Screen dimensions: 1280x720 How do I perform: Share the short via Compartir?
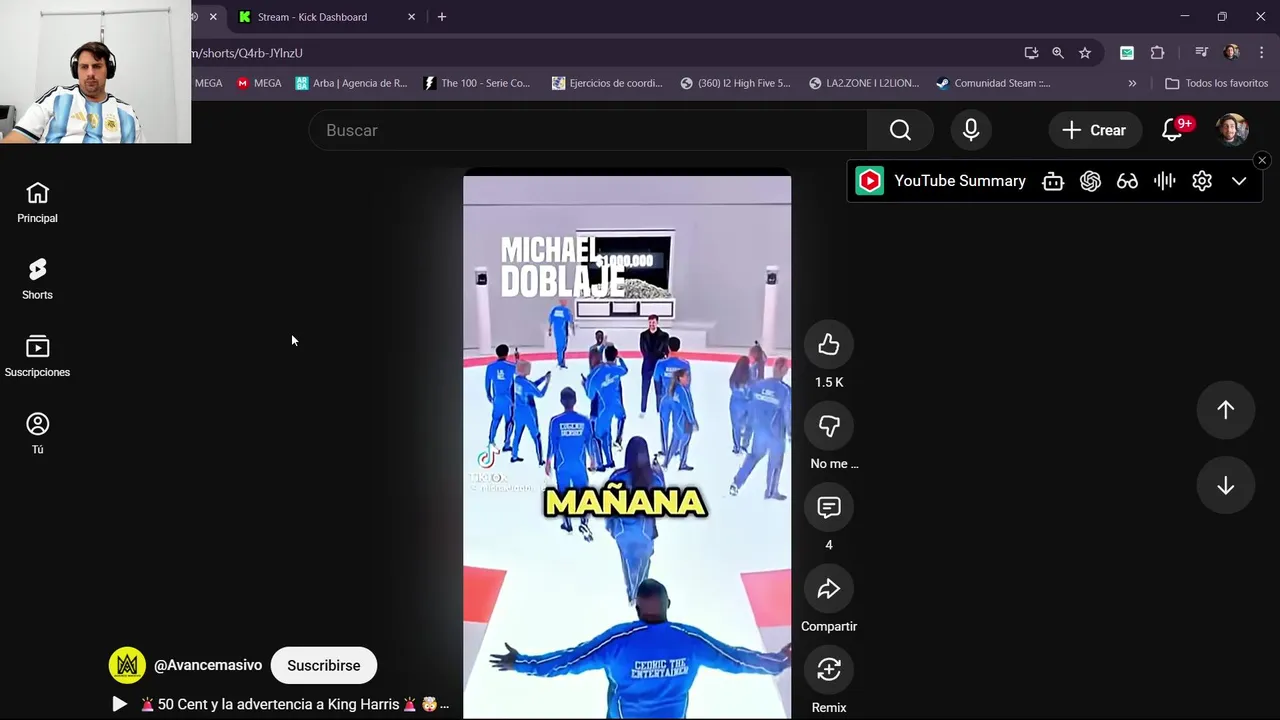[x=829, y=589]
